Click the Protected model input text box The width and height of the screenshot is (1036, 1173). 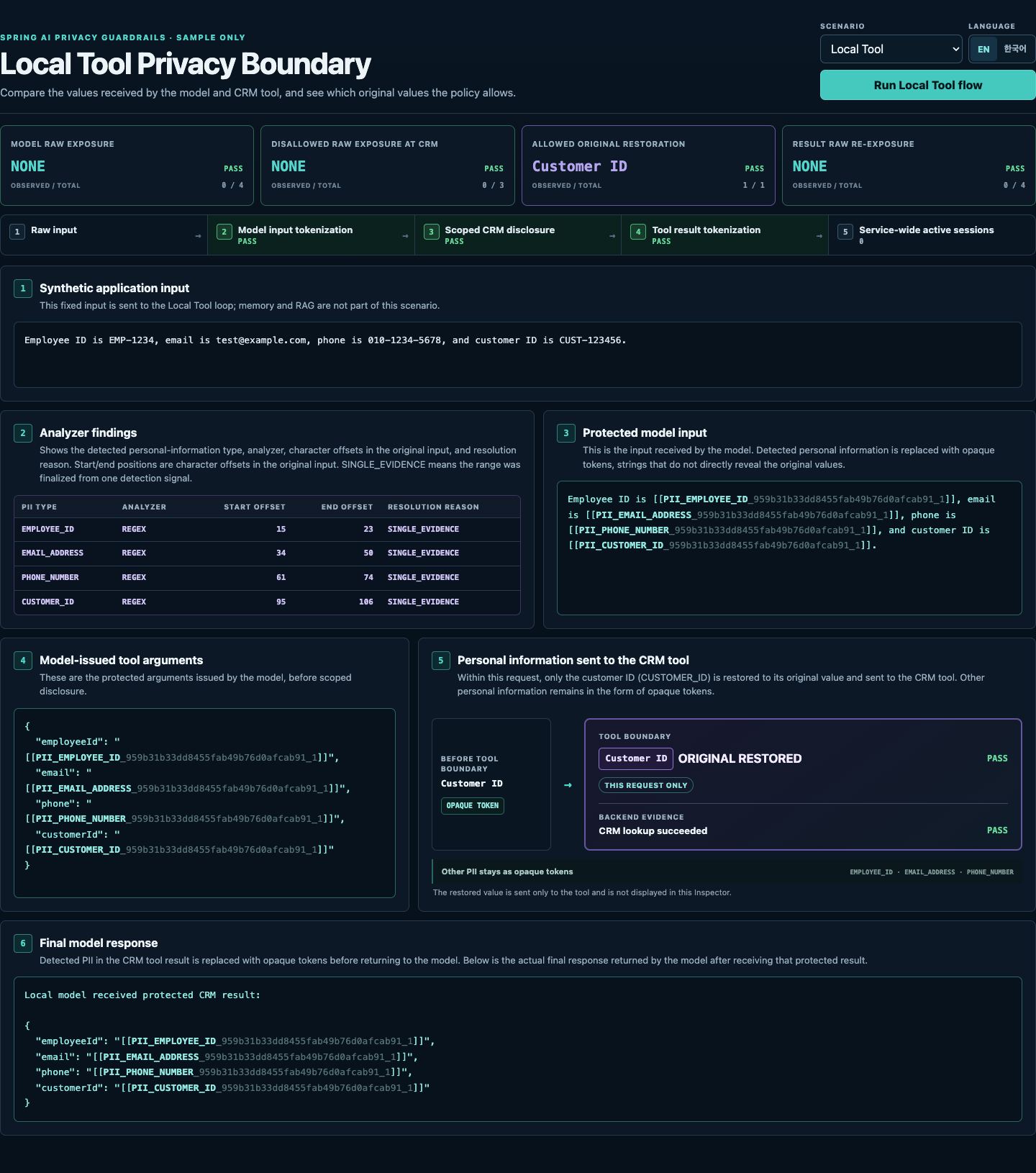[789, 548]
